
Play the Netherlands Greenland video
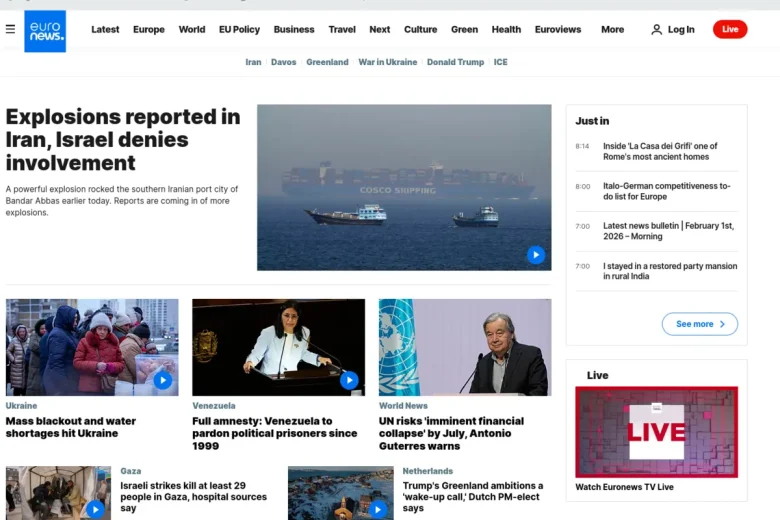pos(378,510)
